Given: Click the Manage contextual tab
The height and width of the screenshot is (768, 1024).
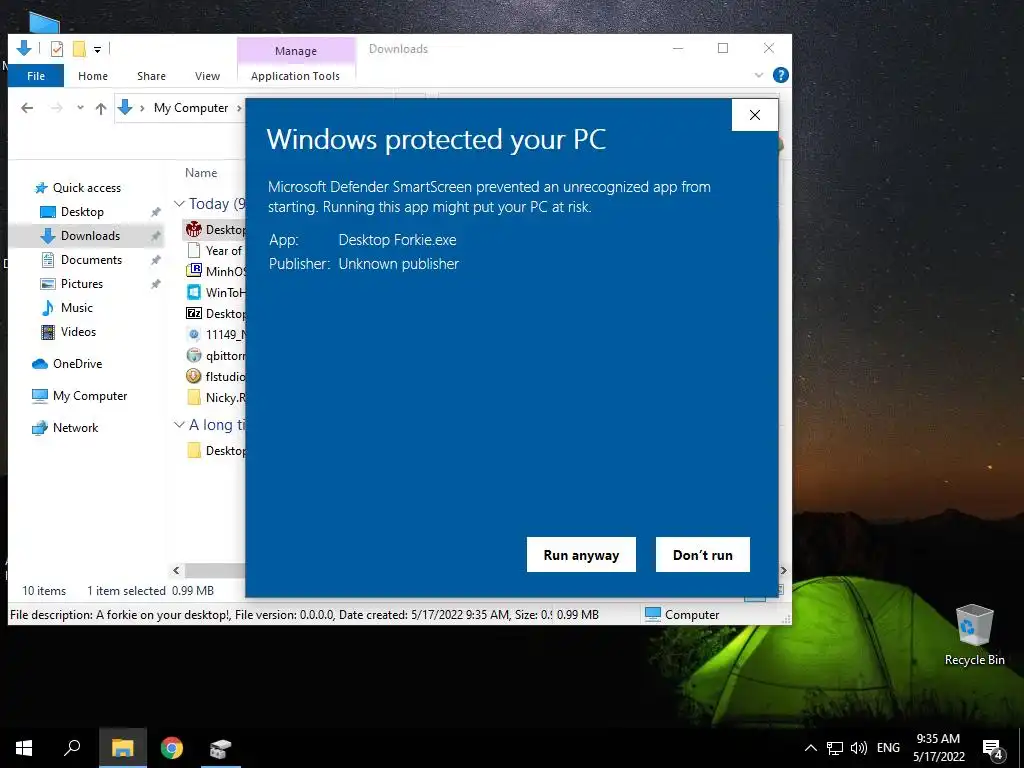Looking at the screenshot, I should pyautogui.click(x=296, y=51).
